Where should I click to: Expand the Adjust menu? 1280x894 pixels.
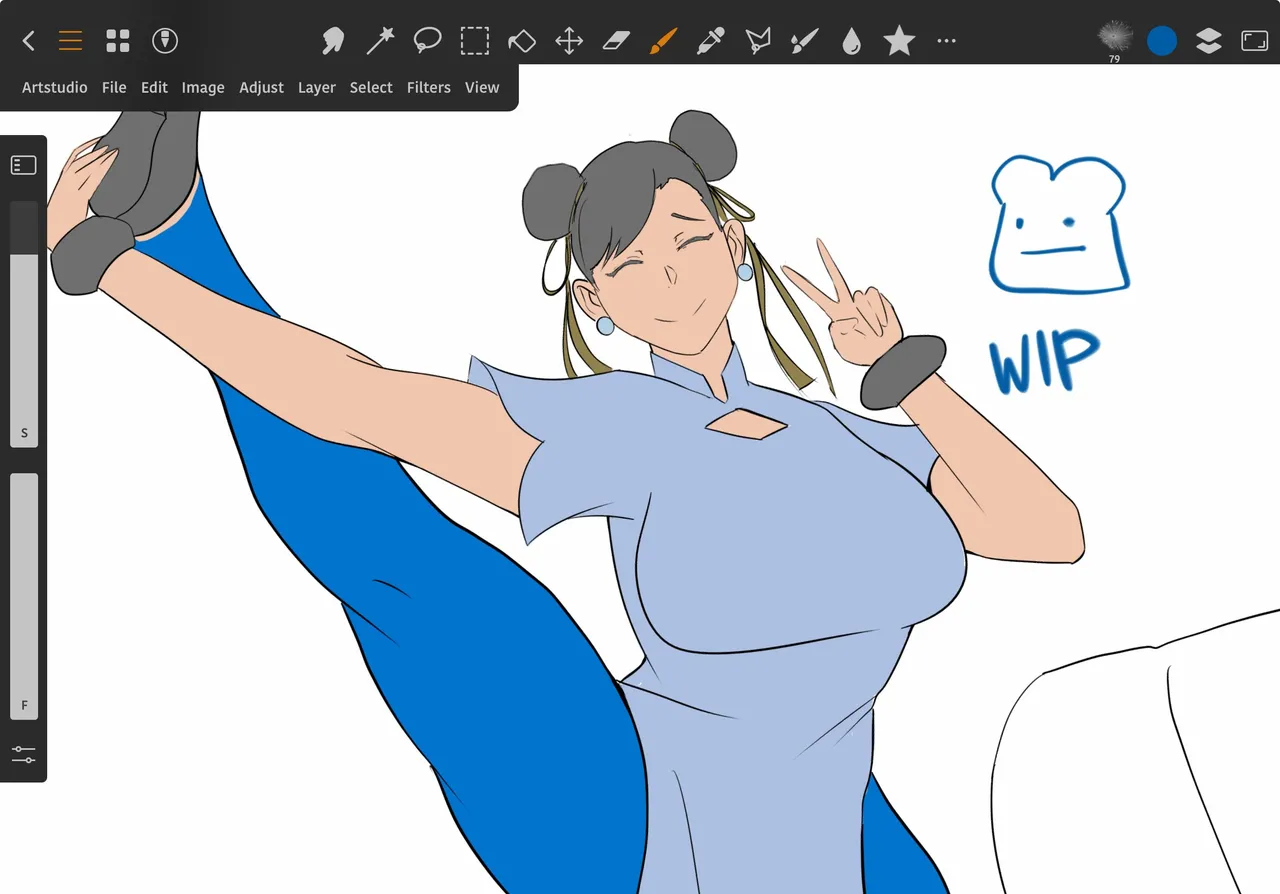tap(261, 88)
